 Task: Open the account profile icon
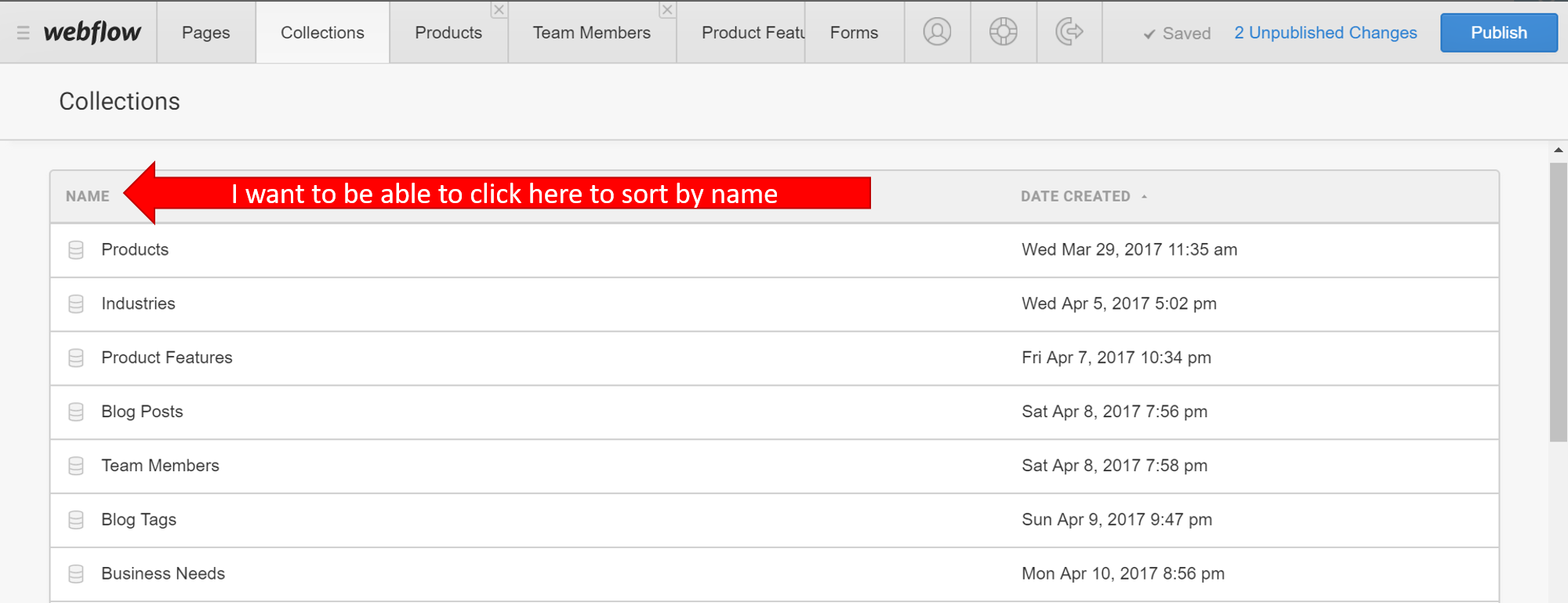coord(937,31)
